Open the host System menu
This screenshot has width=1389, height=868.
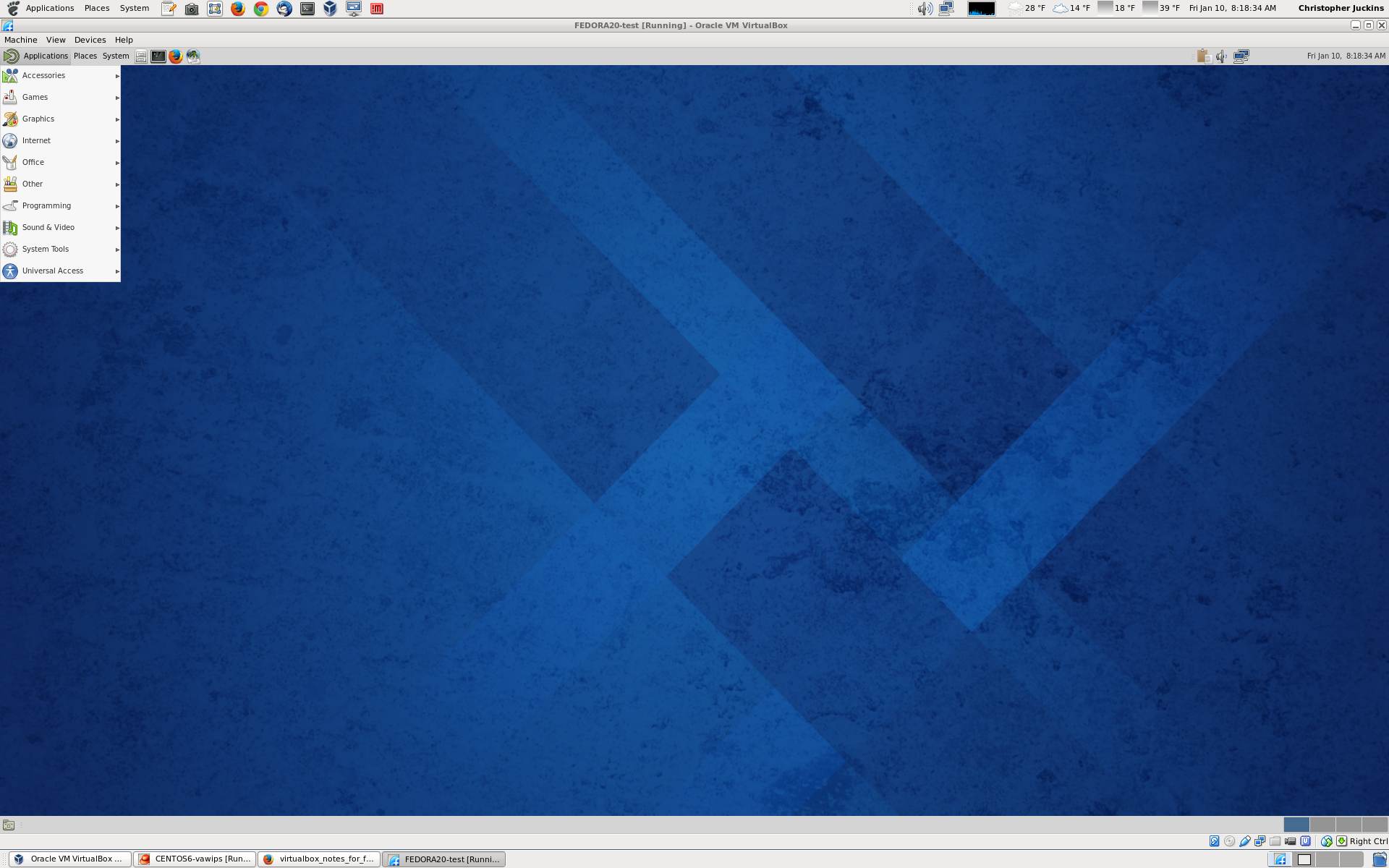pos(135,9)
